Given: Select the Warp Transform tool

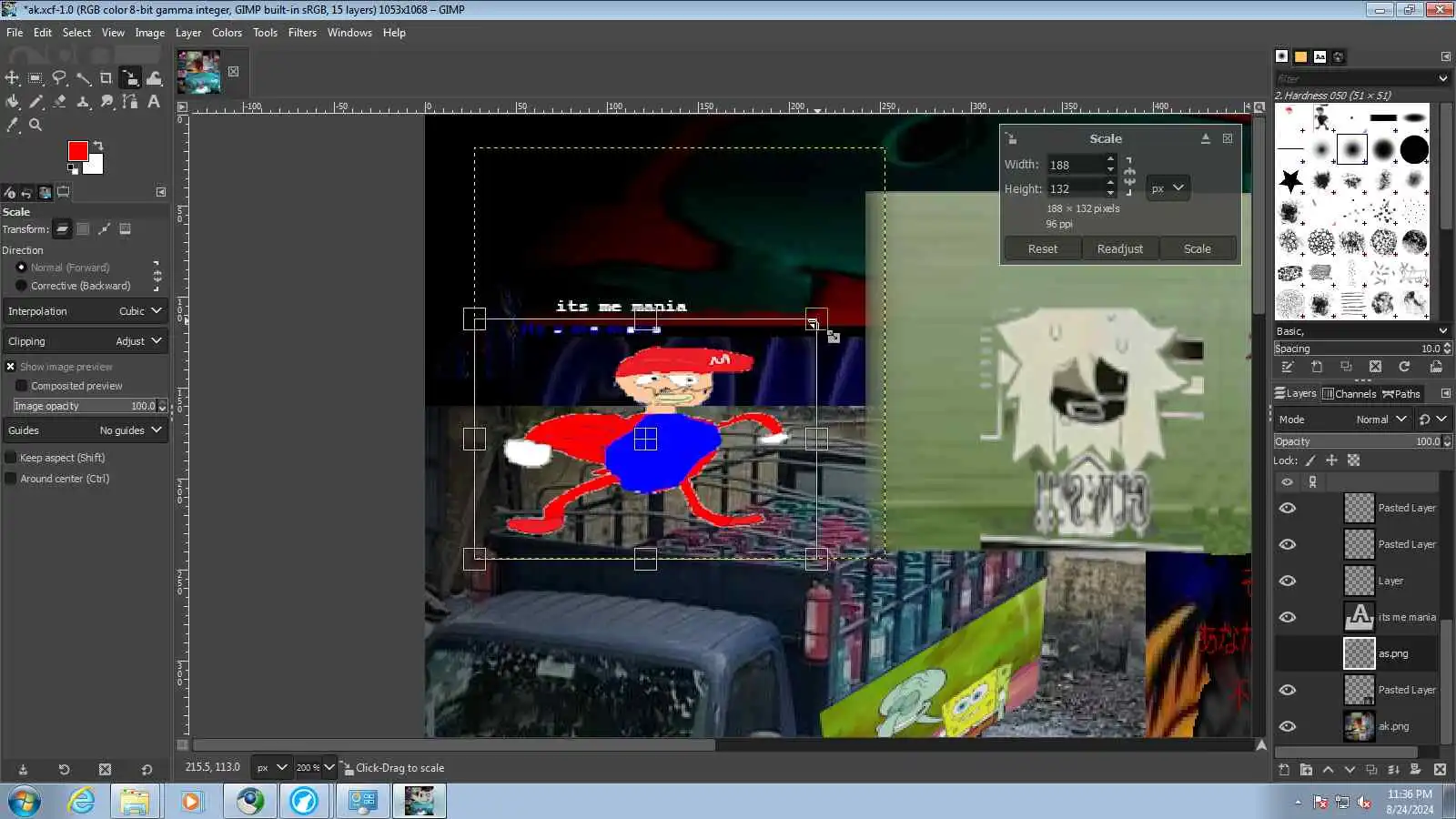Looking at the screenshot, I should (154, 78).
